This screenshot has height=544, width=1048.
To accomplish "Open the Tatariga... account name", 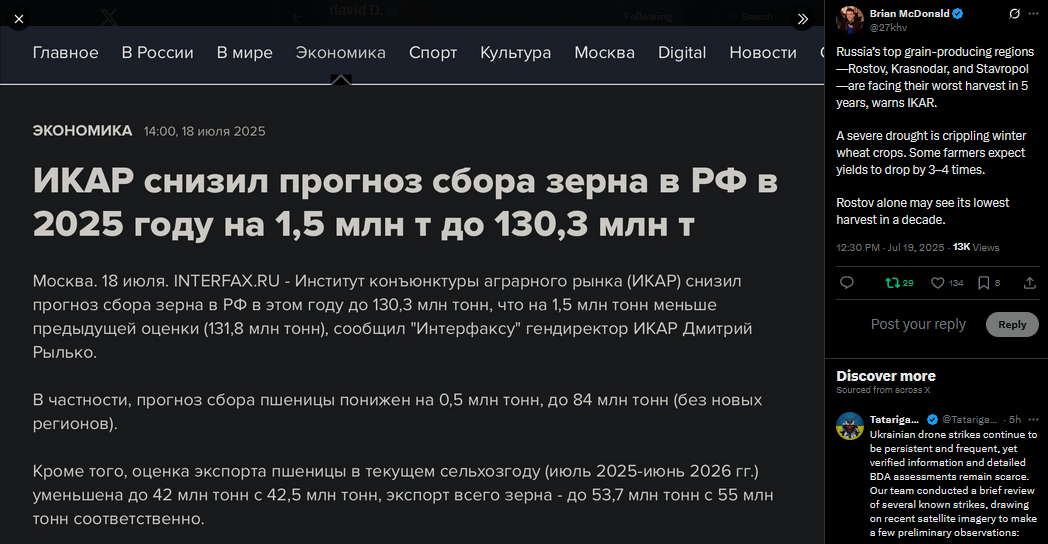I will pyautogui.click(x=894, y=420).
